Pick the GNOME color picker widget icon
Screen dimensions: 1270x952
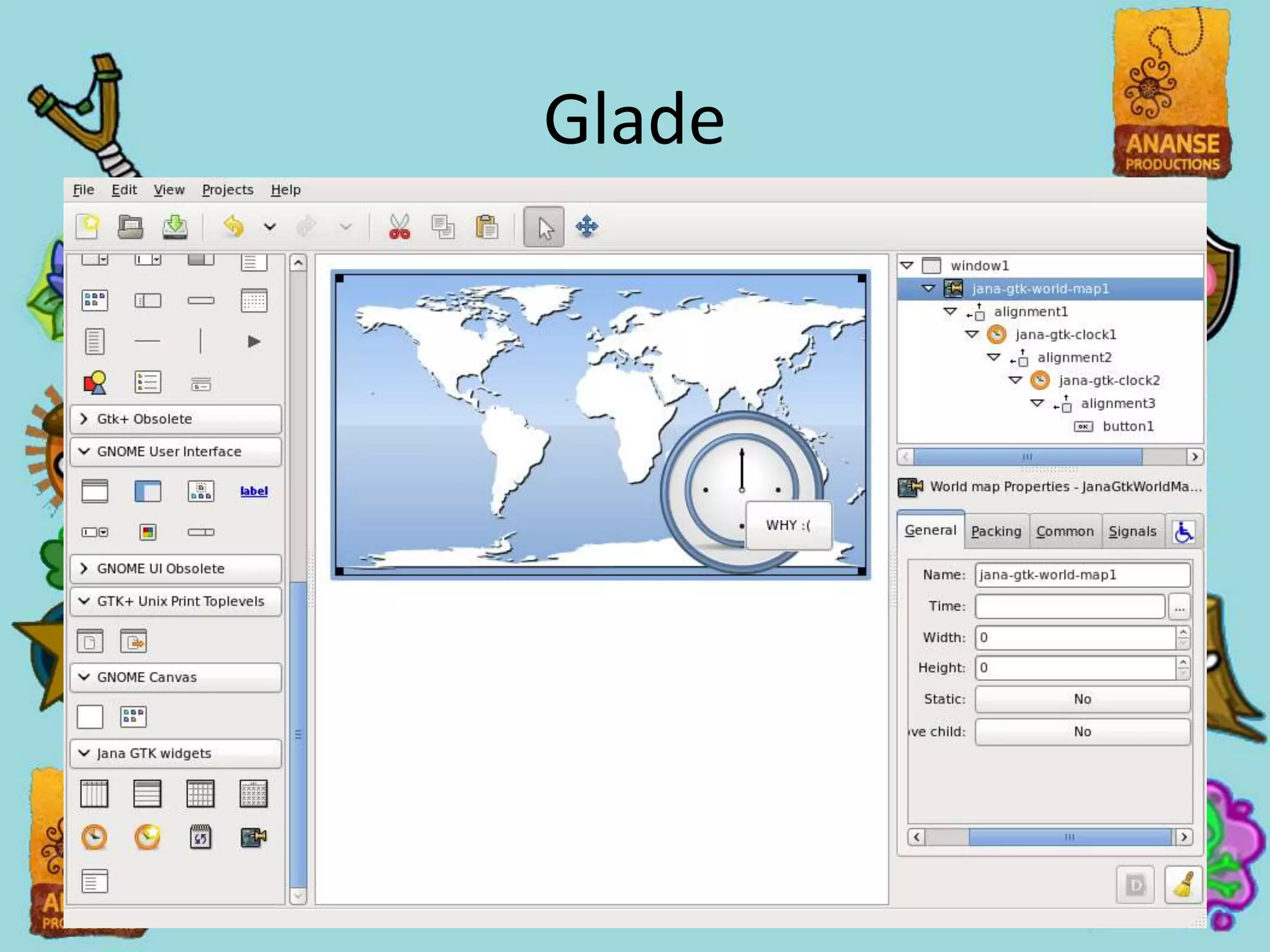[x=148, y=532]
